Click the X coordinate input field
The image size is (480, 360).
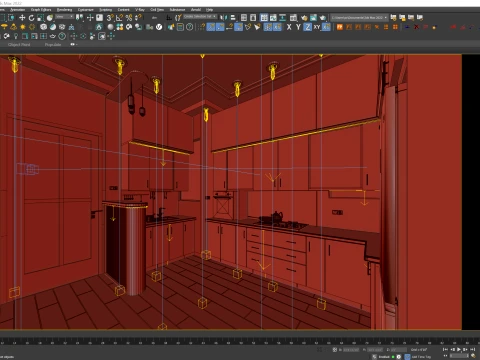(x=351, y=350)
